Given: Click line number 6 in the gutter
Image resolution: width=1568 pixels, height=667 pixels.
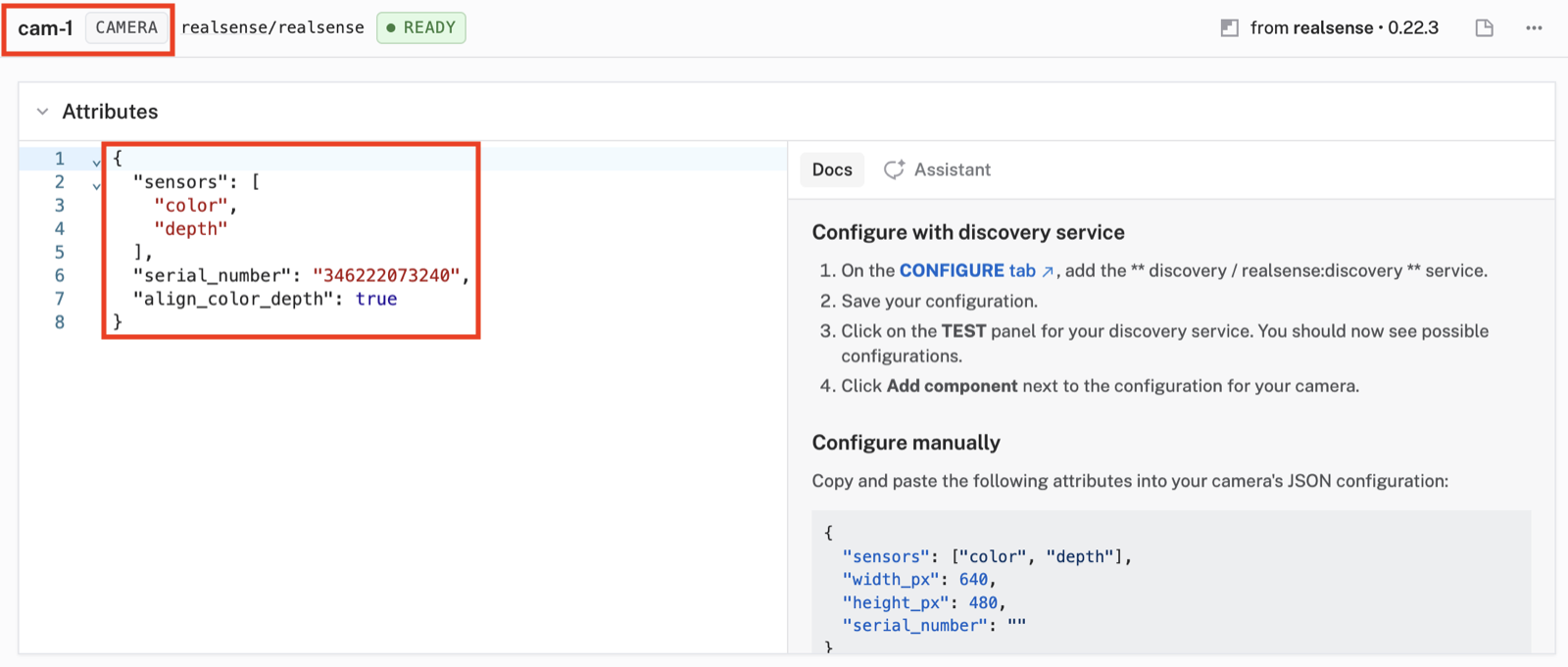Looking at the screenshot, I should tap(60, 275).
